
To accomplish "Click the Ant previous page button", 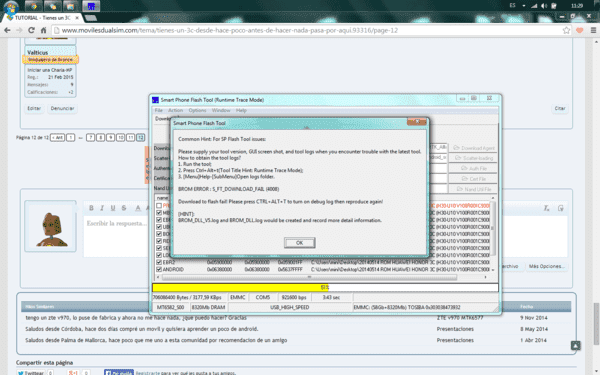I will click(57, 137).
